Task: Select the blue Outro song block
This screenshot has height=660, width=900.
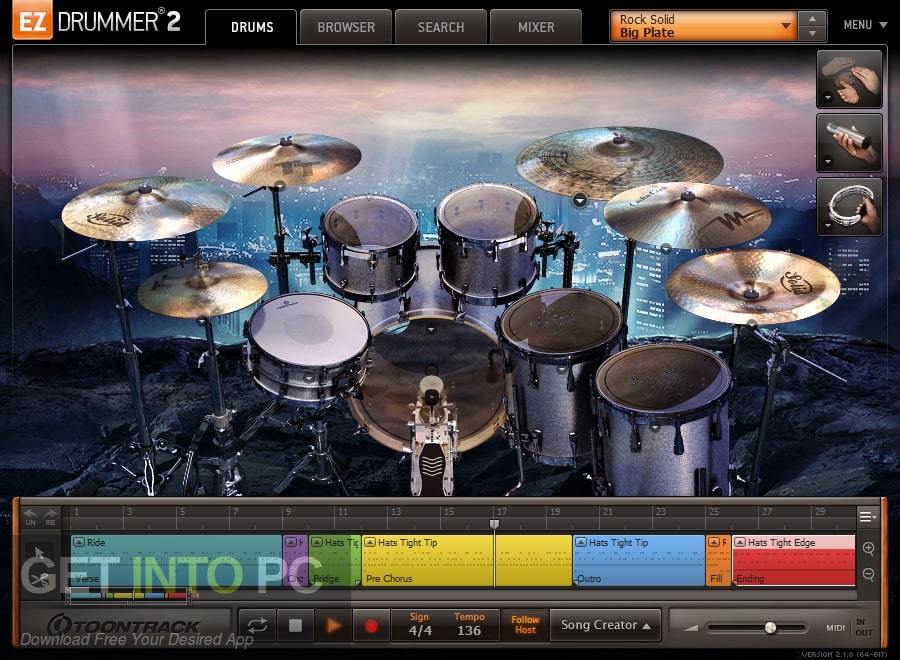Action: coord(639,561)
